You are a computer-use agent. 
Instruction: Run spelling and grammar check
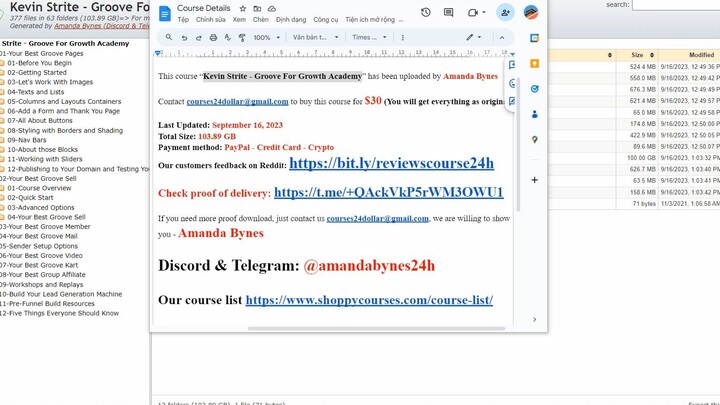[x=227, y=38]
